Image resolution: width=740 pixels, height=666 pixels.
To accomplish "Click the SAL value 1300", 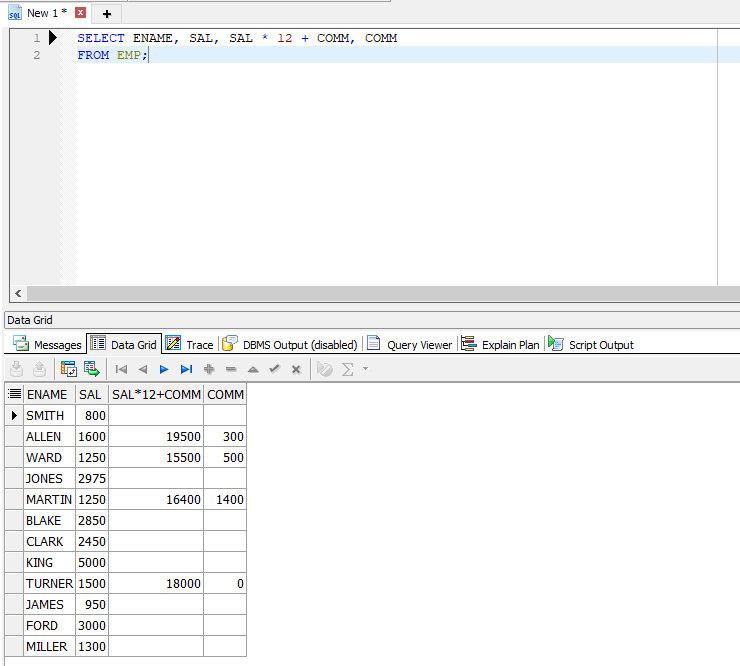I will click(x=92, y=647).
